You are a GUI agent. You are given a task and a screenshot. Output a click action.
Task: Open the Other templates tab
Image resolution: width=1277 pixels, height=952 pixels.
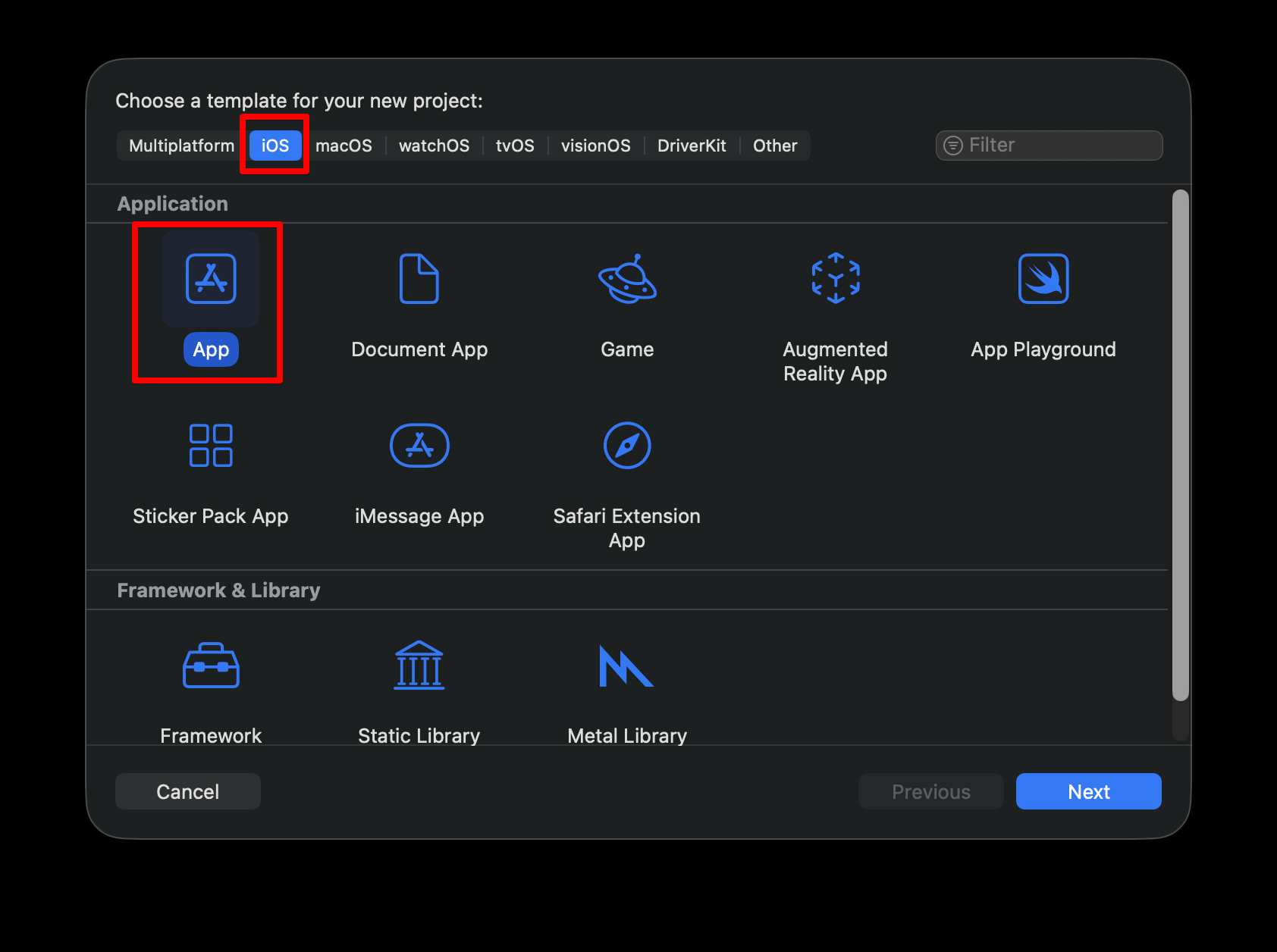pos(775,146)
